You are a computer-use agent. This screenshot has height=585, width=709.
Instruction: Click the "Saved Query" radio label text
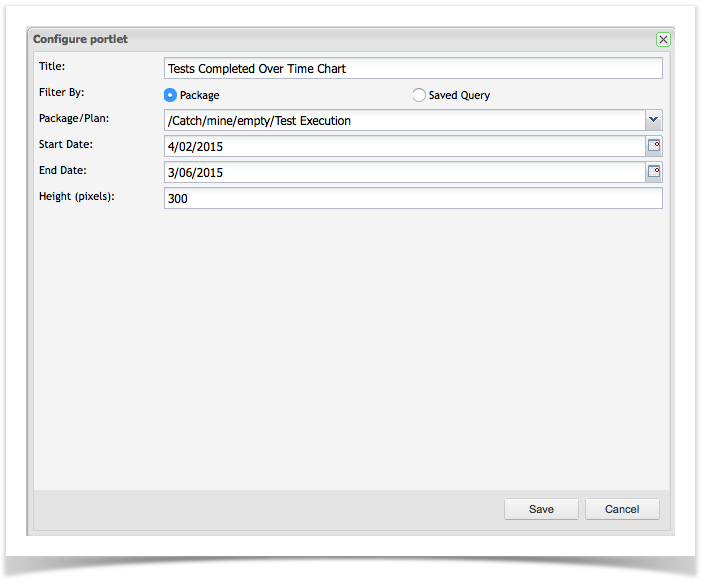click(x=459, y=96)
